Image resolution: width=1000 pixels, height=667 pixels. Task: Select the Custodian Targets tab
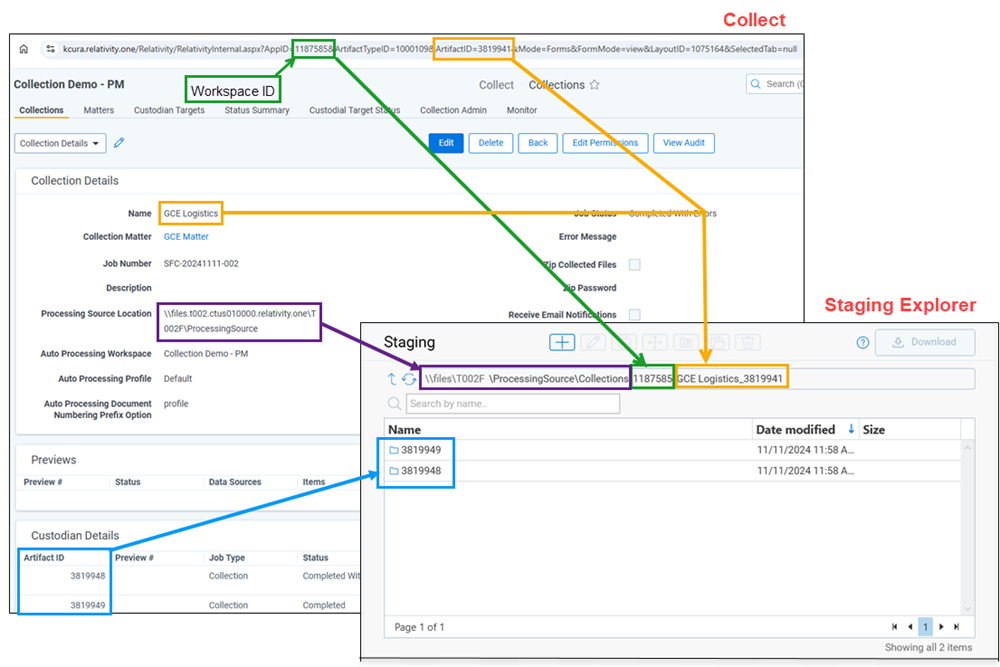169,110
